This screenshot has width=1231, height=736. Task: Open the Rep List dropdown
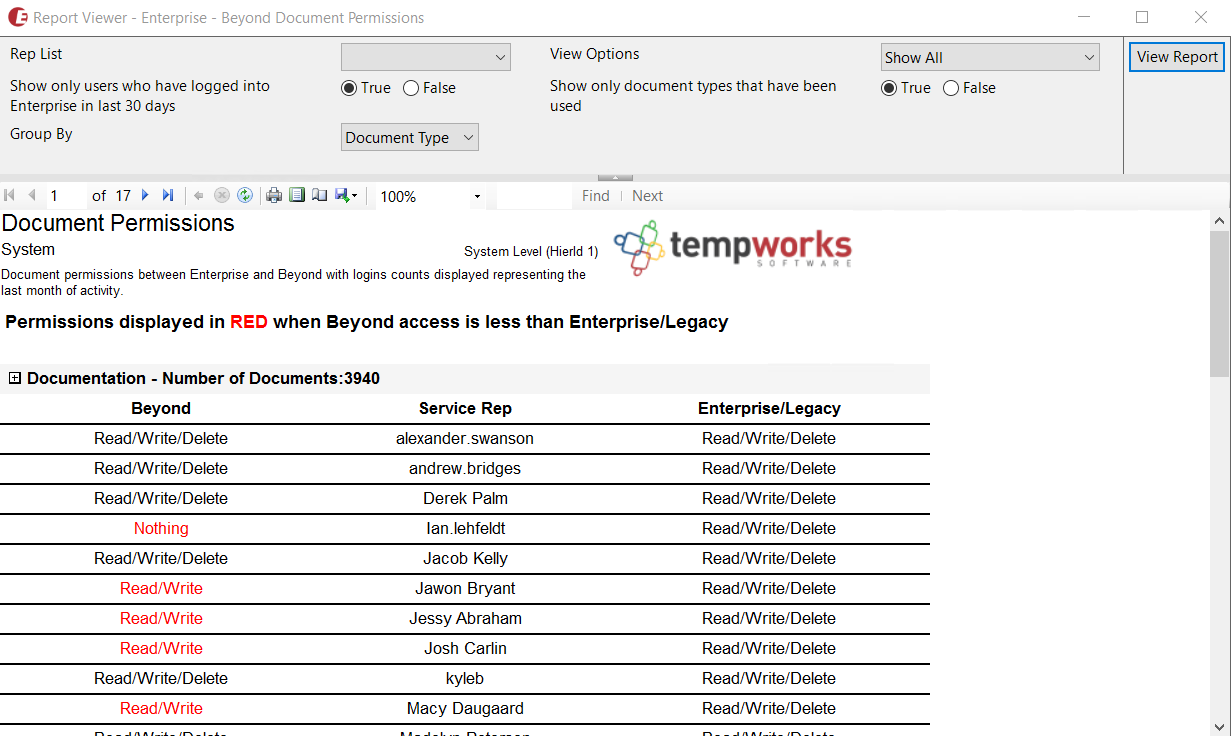[x=426, y=57]
